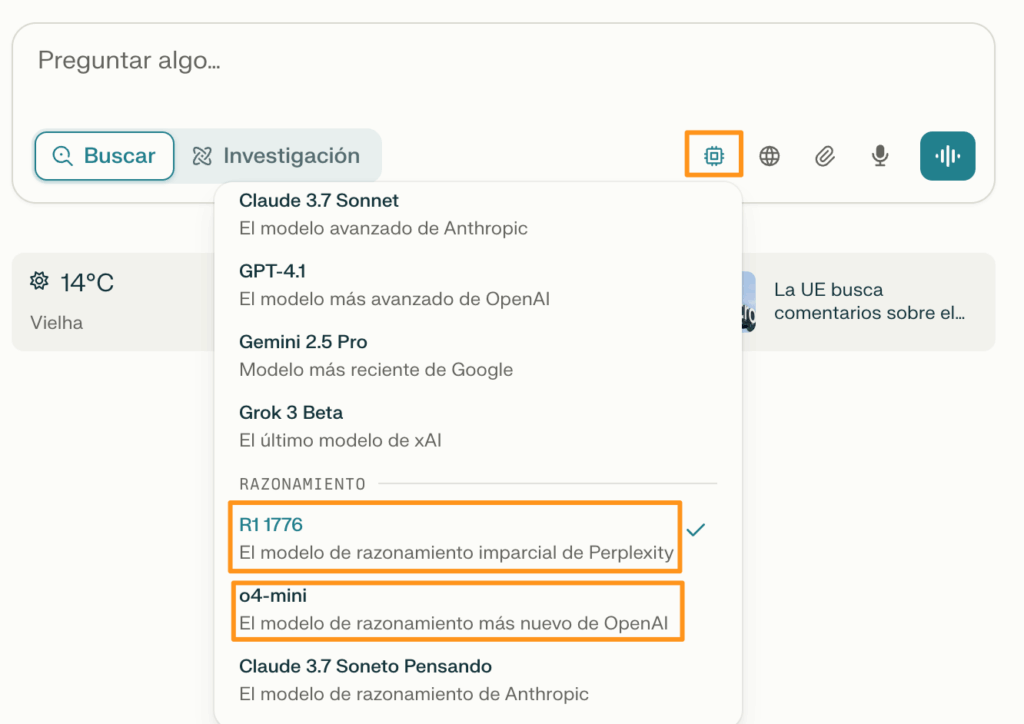The height and width of the screenshot is (724, 1024).
Task: Pick the o4-mini reasoning model
Action: 478,609
